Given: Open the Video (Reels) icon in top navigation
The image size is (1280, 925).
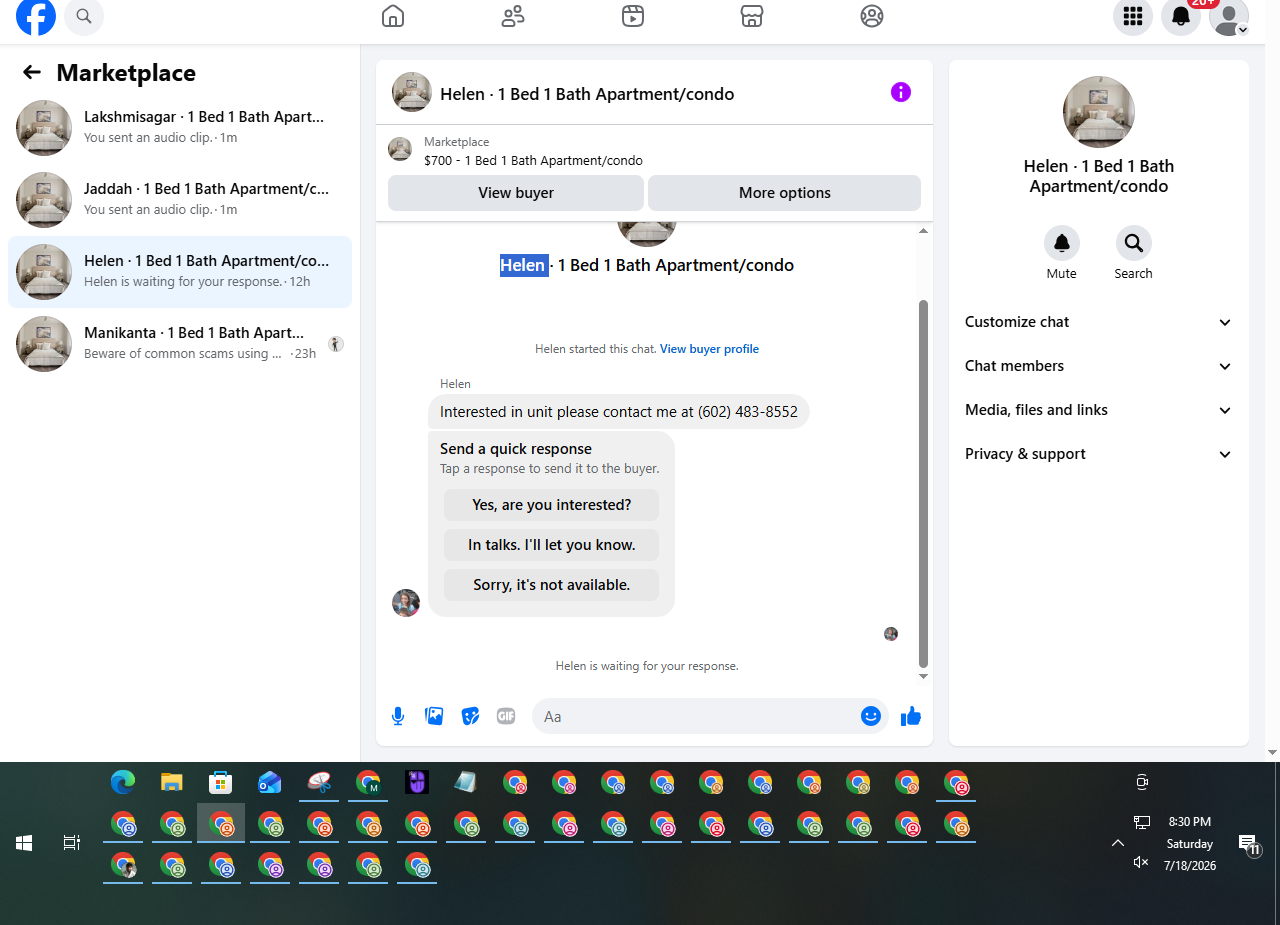Looking at the screenshot, I should pos(632,16).
